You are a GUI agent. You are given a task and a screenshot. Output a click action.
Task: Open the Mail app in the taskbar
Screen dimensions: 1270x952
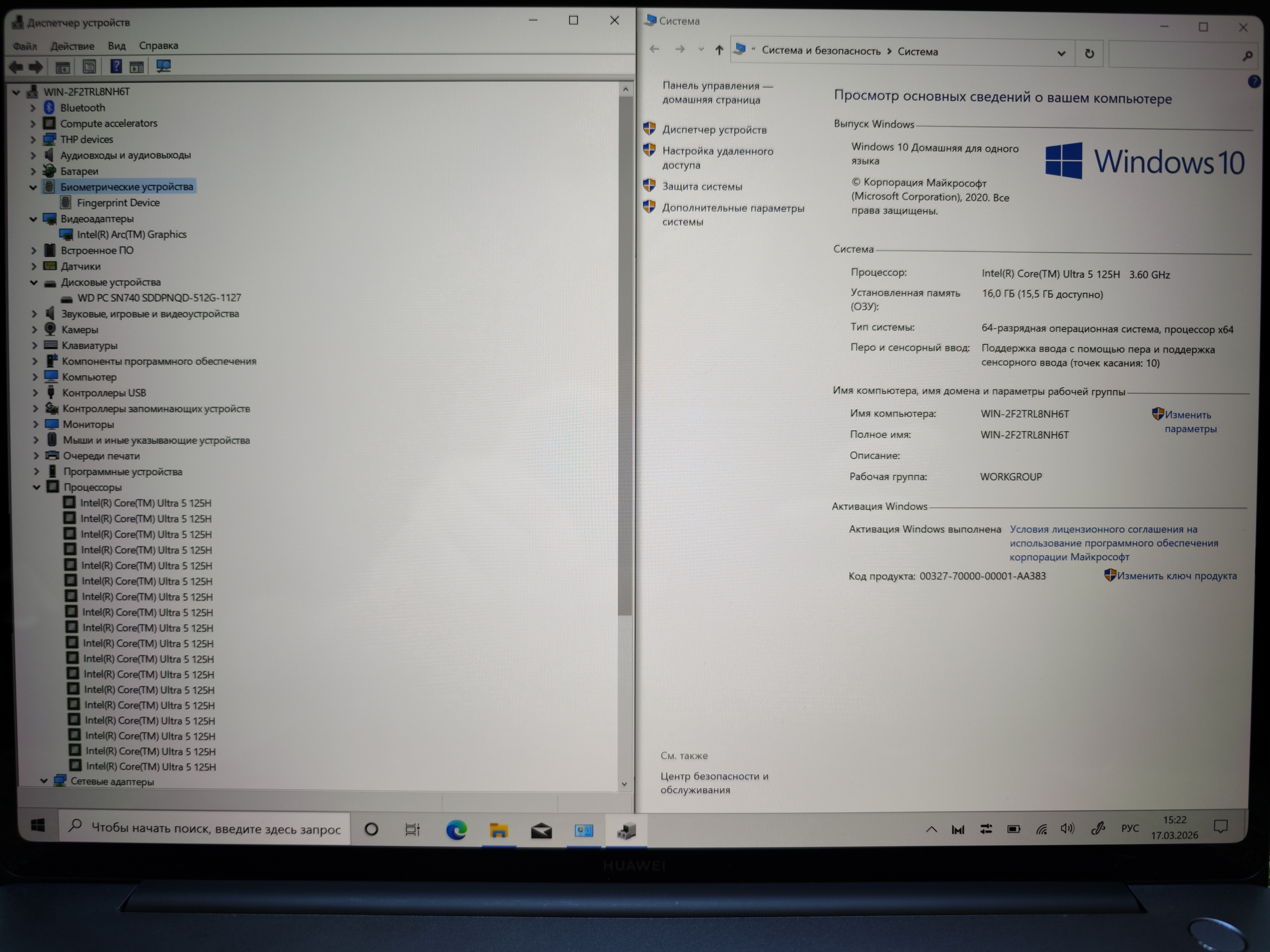click(x=541, y=830)
